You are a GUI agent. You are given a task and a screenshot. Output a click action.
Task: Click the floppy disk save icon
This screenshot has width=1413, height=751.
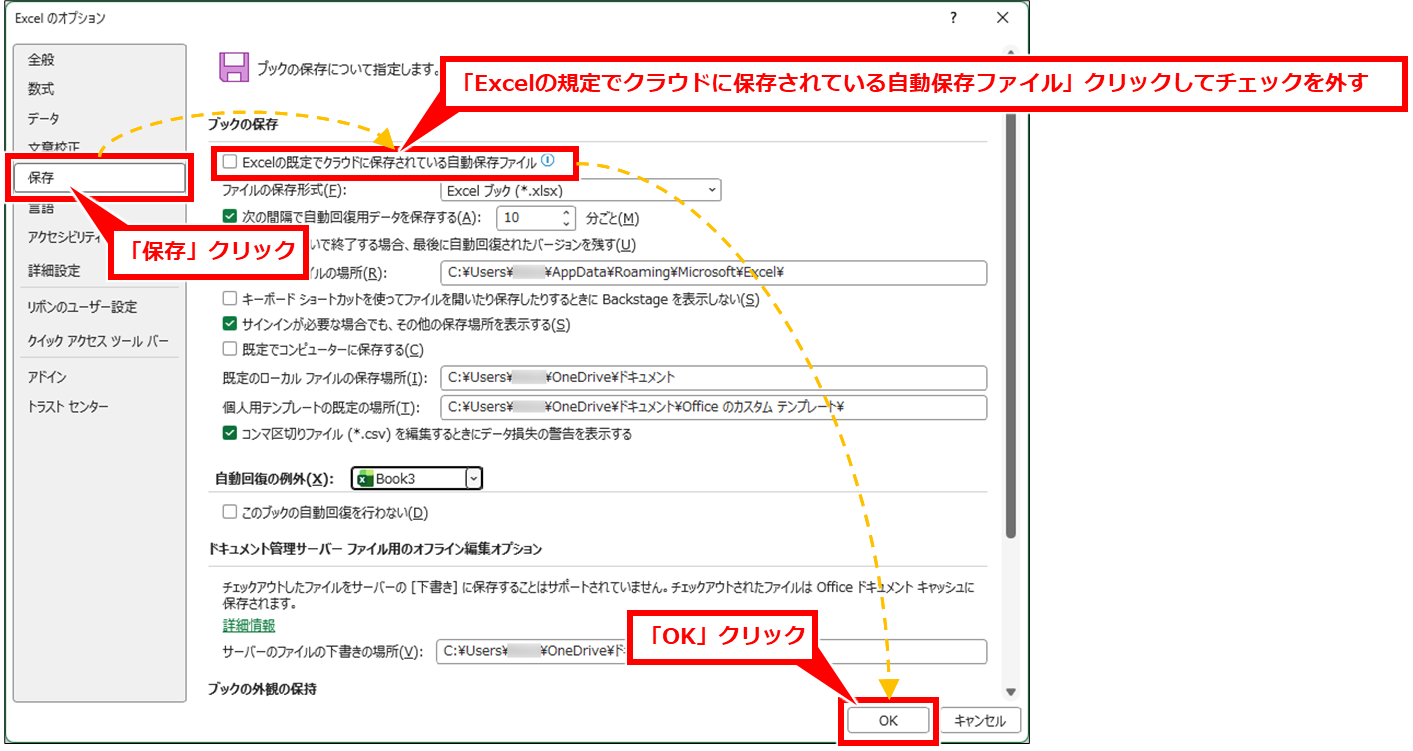(x=233, y=68)
